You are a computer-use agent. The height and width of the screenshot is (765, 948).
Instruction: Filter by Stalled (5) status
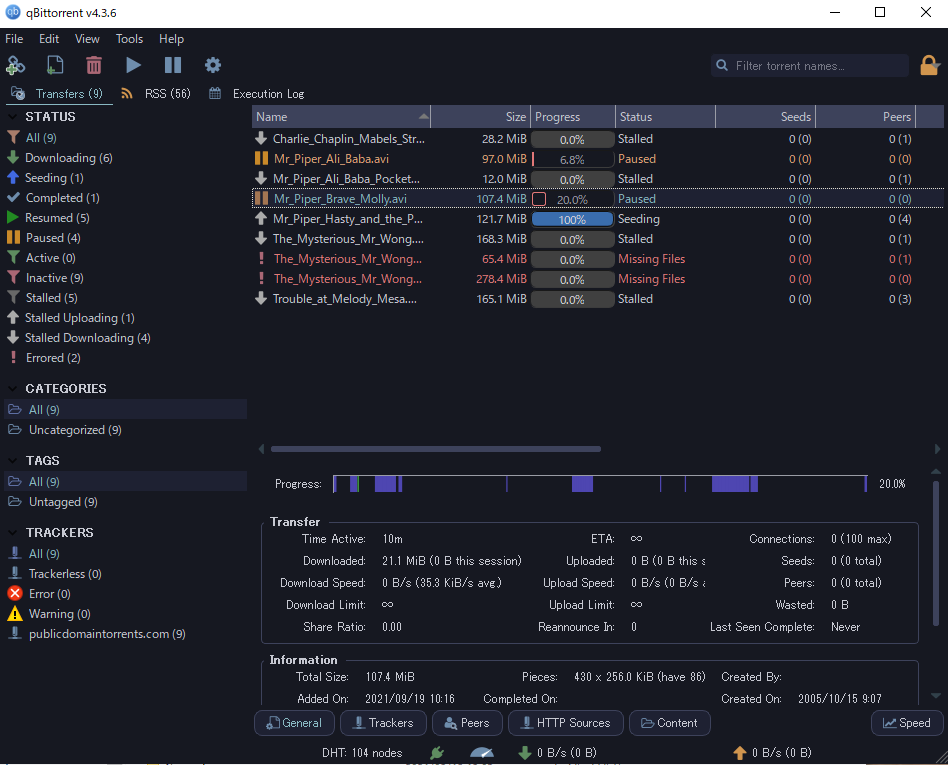[x=42, y=298]
